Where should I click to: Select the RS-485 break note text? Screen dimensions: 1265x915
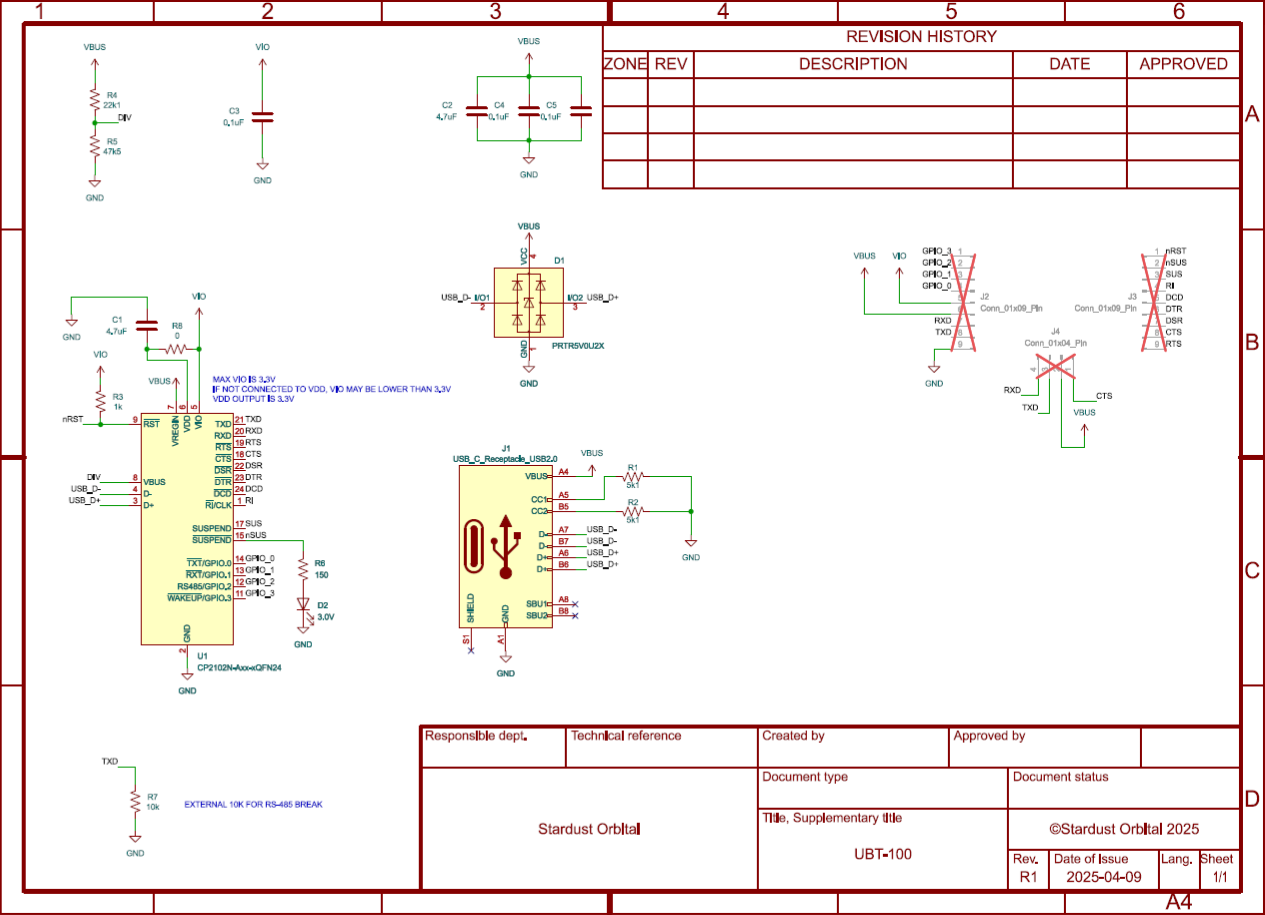[x=253, y=804]
